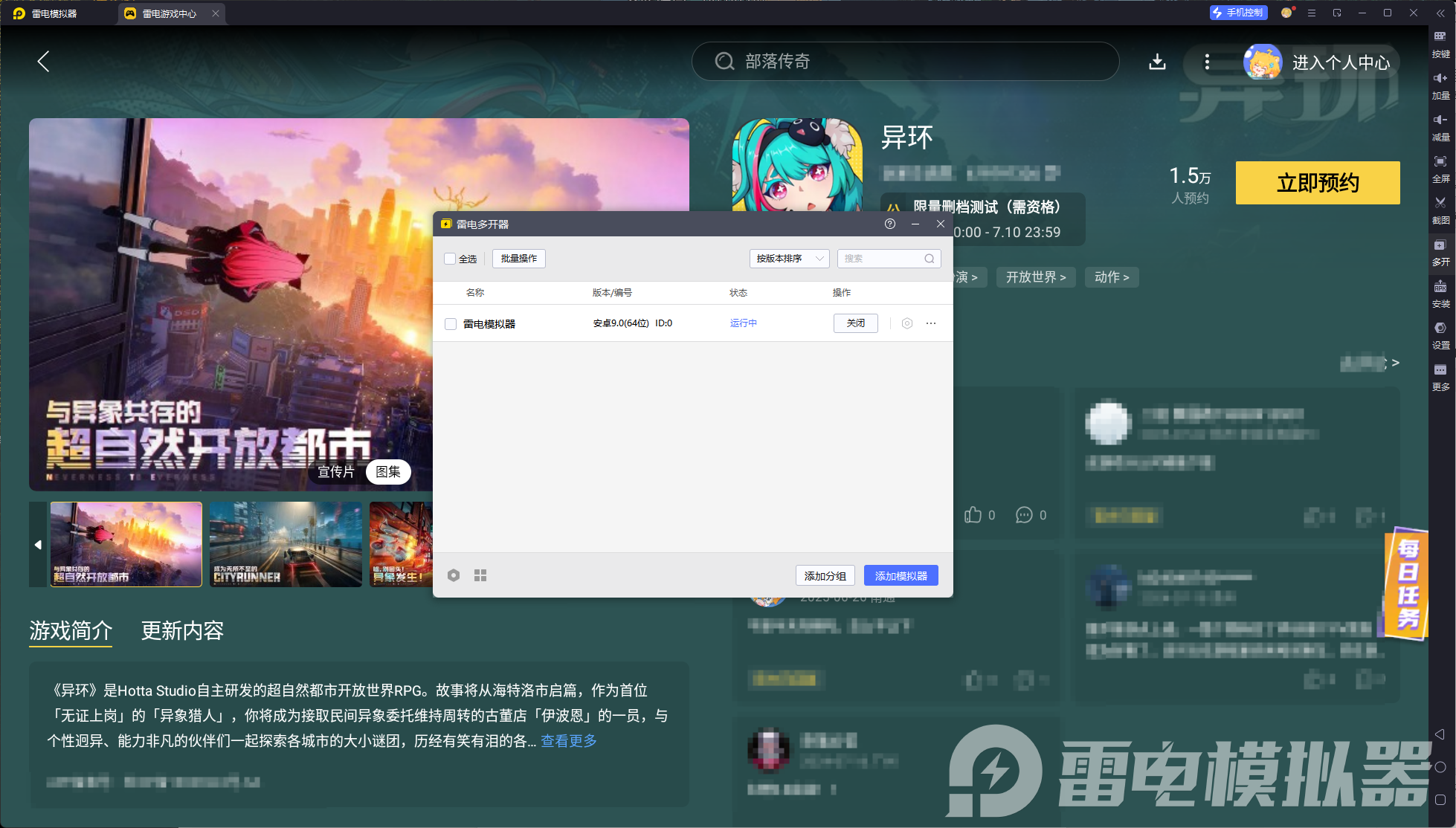Click the 添加模拟器 button
The image size is (1456, 828).
901,576
